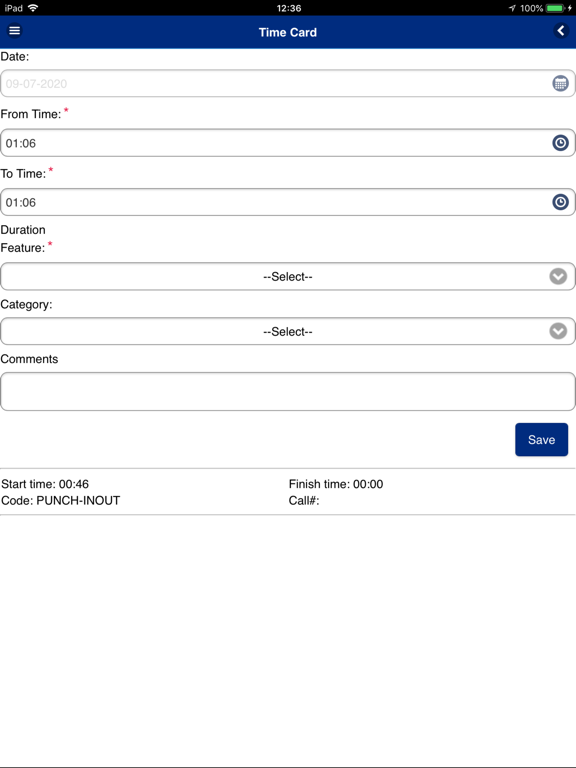
Task: Tap the Duration label
Action: (23, 230)
